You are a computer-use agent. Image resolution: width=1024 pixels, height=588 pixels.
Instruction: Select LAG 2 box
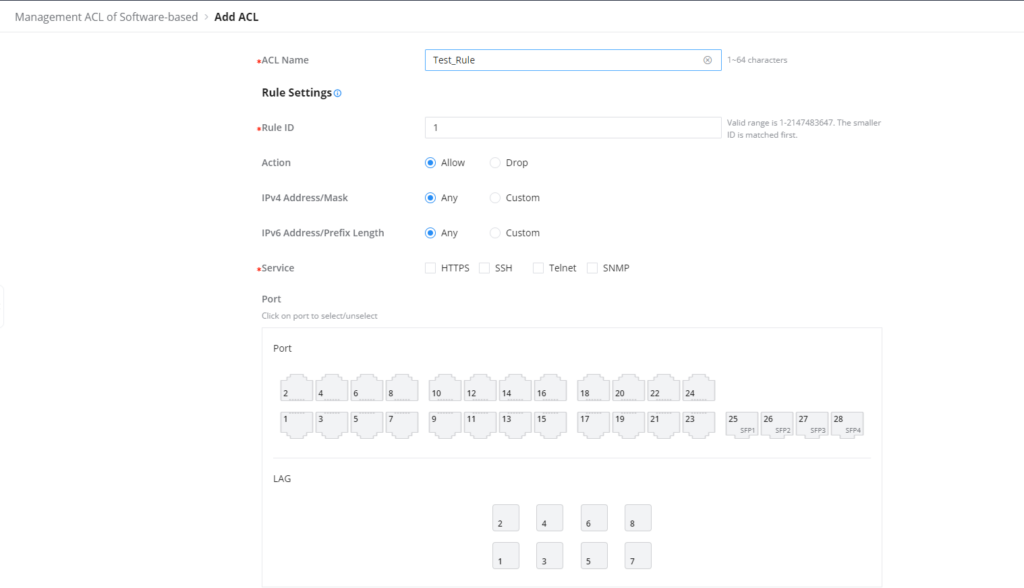[x=505, y=517]
